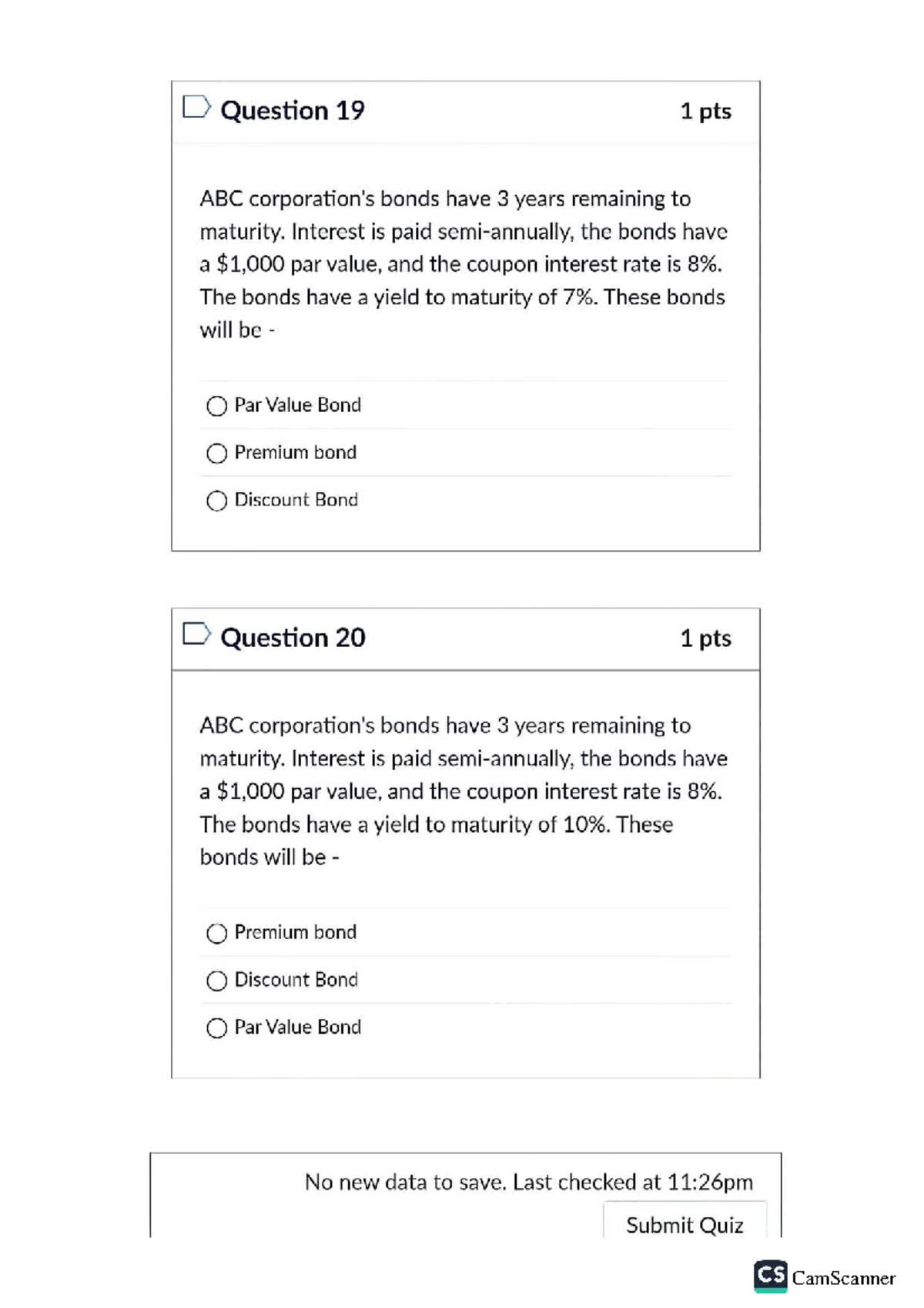Click the flag icon beside Question 20
The image size is (924, 1308).
point(197,637)
